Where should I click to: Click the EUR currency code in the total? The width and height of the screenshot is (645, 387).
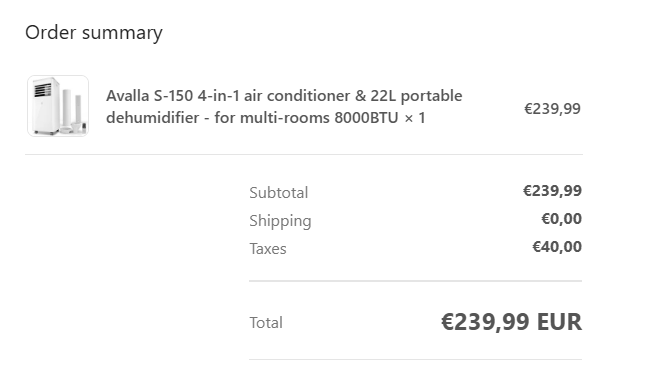click(x=559, y=322)
